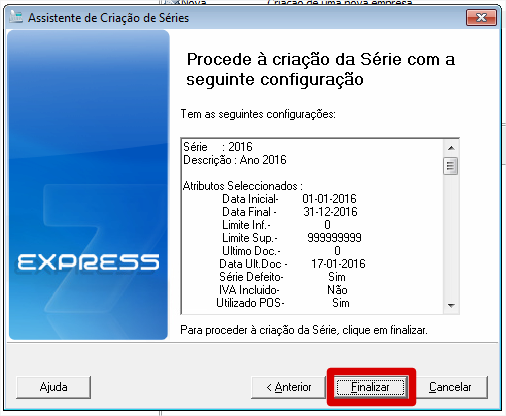Close the Assistente de Criação de Séries window
The image size is (506, 416).
481,17
